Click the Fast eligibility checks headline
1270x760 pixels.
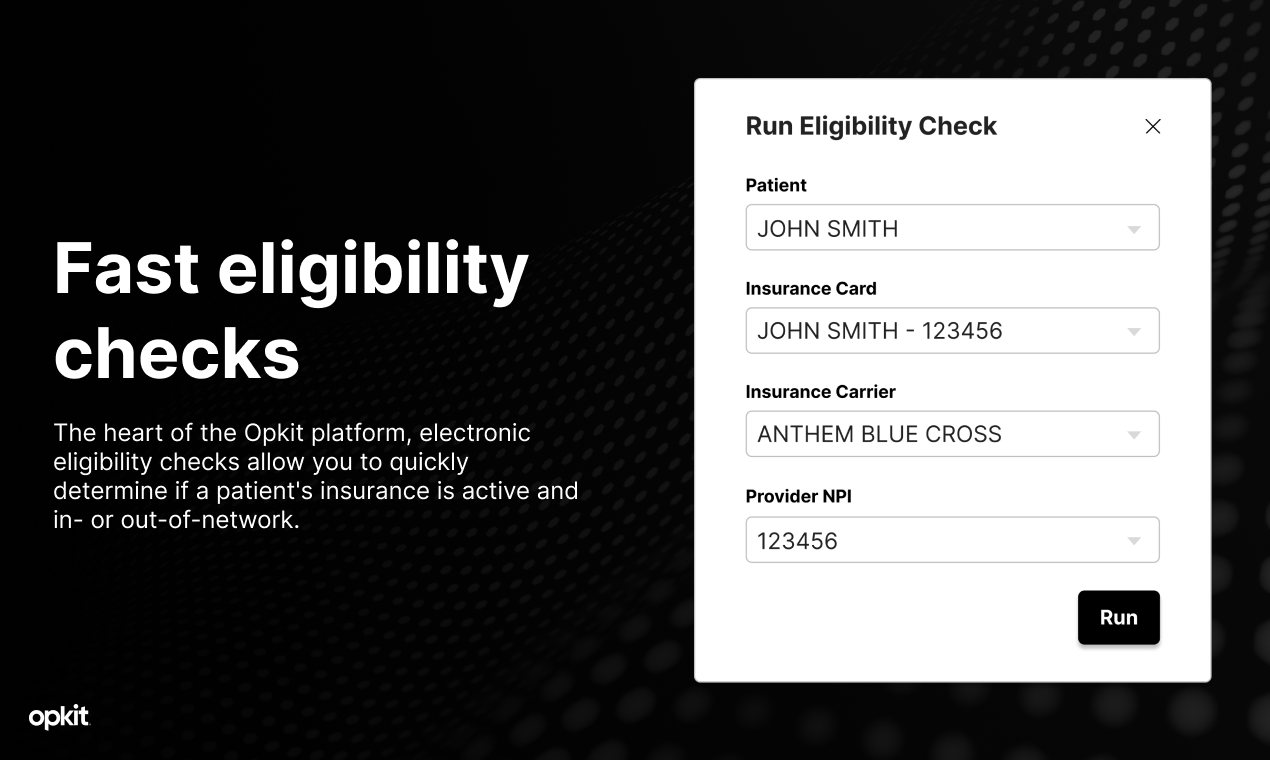pyautogui.click(x=291, y=310)
